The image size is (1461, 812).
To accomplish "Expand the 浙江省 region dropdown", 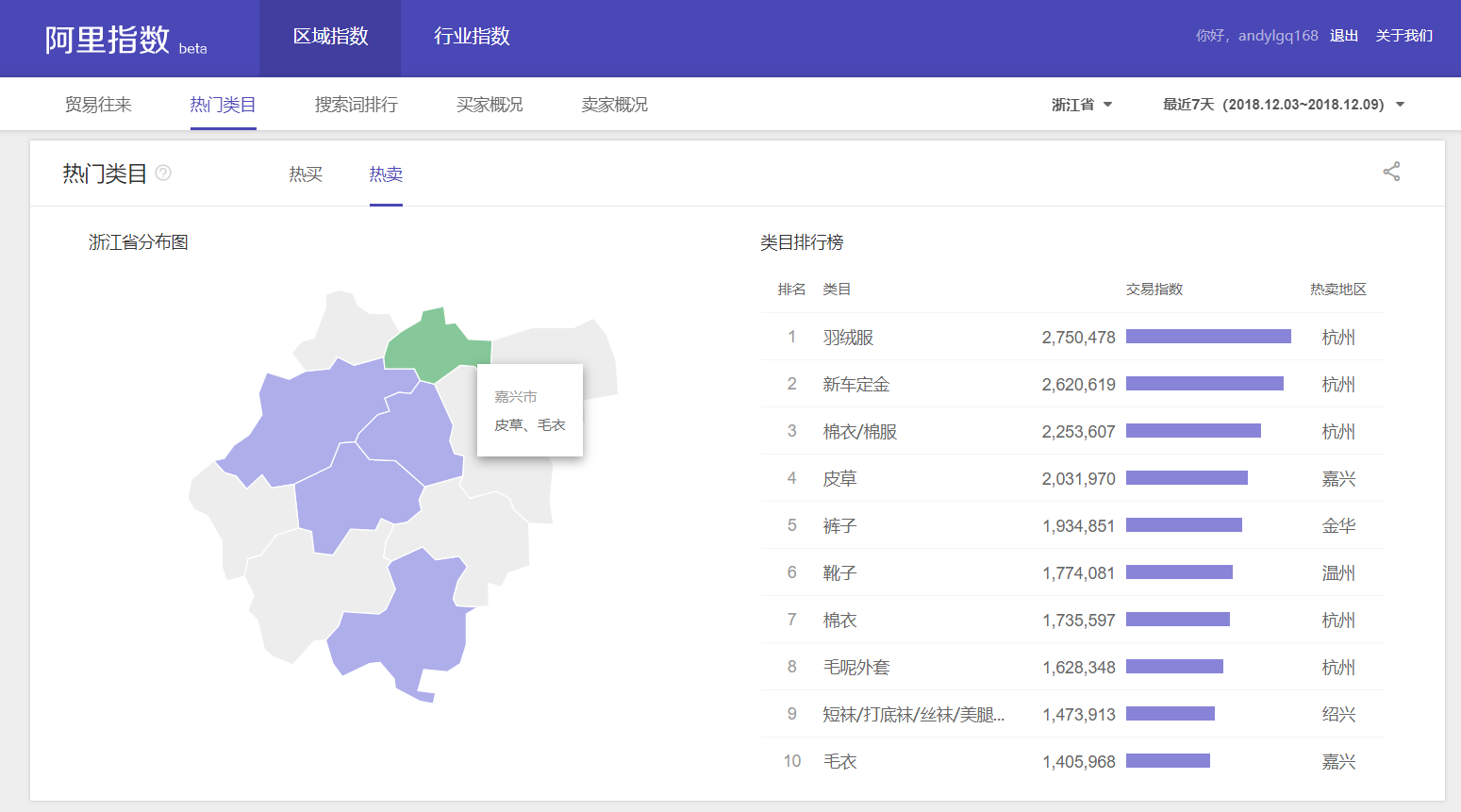I will [1081, 105].
